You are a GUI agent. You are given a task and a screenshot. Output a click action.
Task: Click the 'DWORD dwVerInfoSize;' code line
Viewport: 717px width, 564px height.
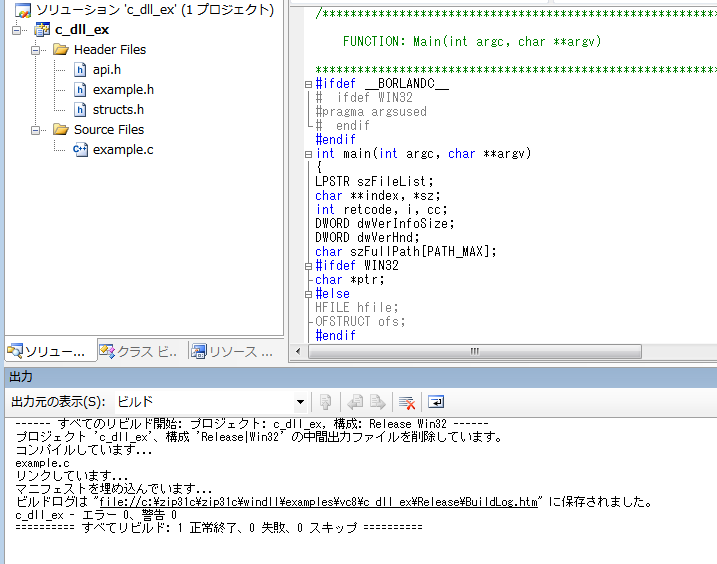click(385, 224)
